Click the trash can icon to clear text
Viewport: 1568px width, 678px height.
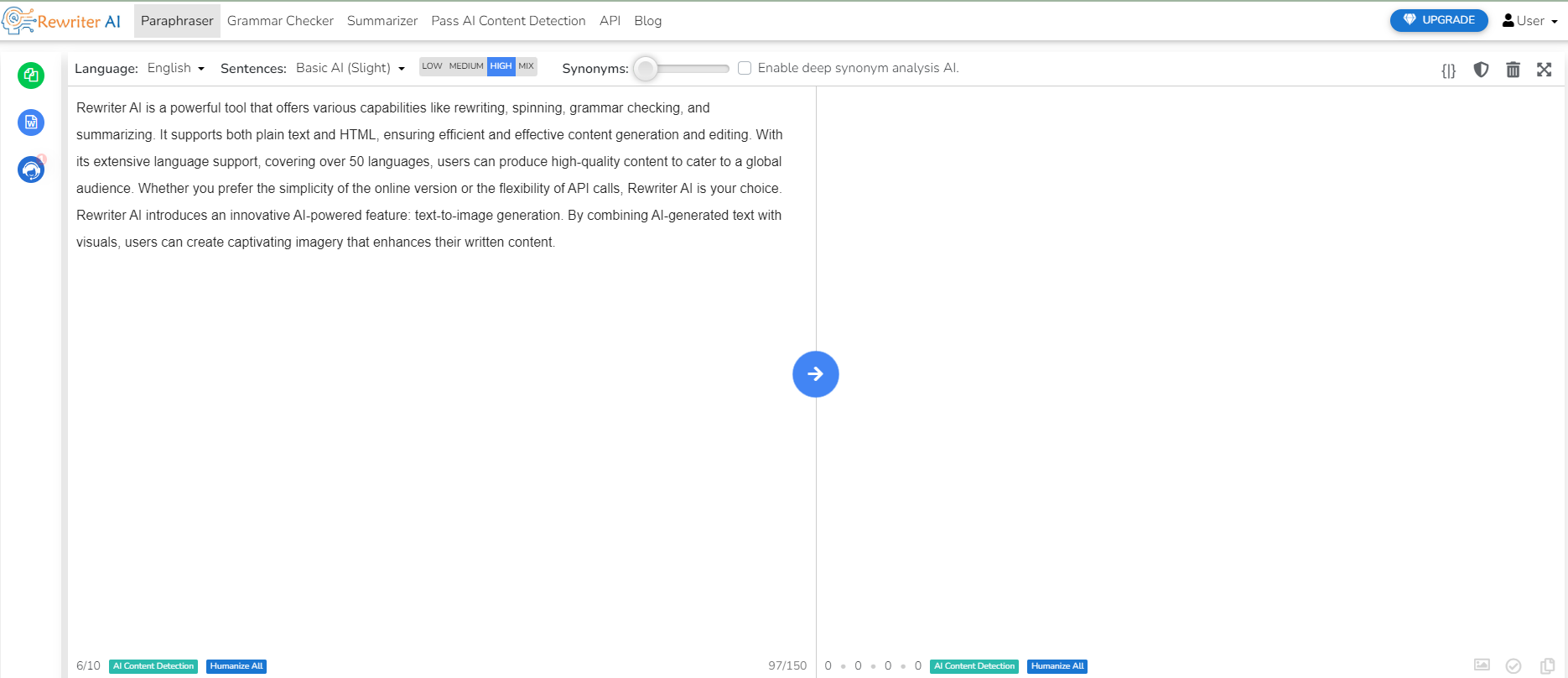(1513, 70)
